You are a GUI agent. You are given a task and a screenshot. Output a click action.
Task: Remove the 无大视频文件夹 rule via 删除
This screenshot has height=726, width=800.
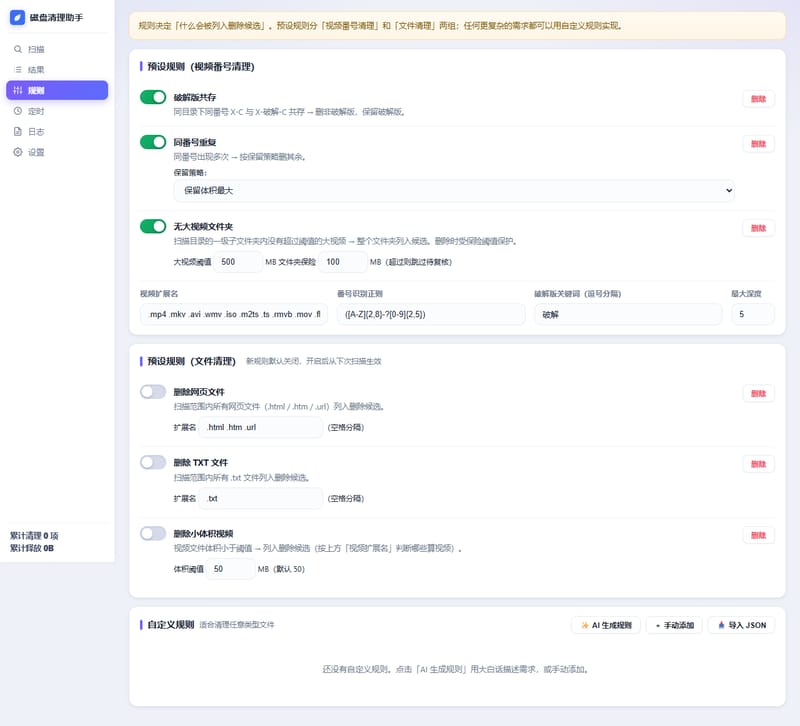[x=758, y=228]
